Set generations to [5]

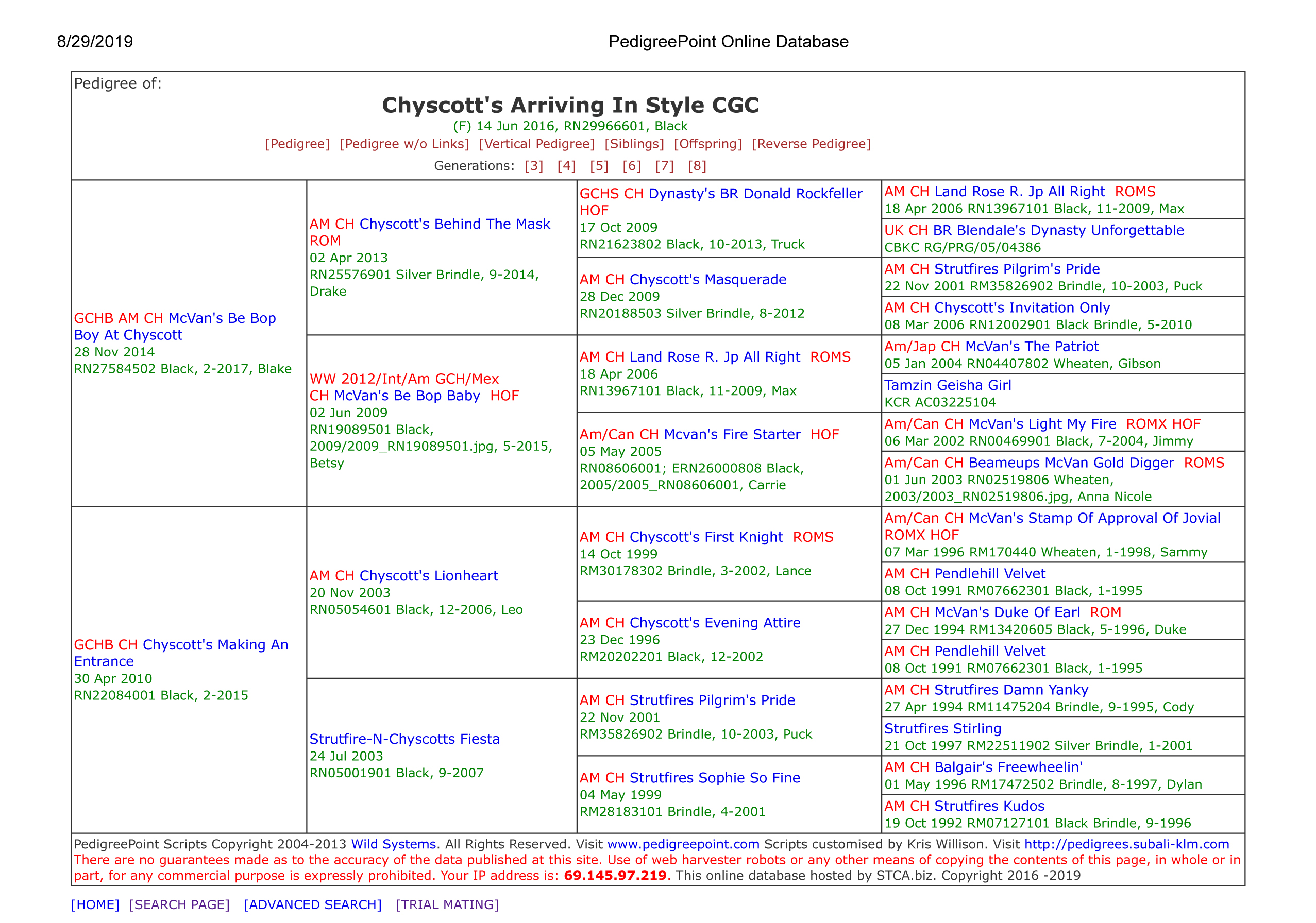pos(599,165)
